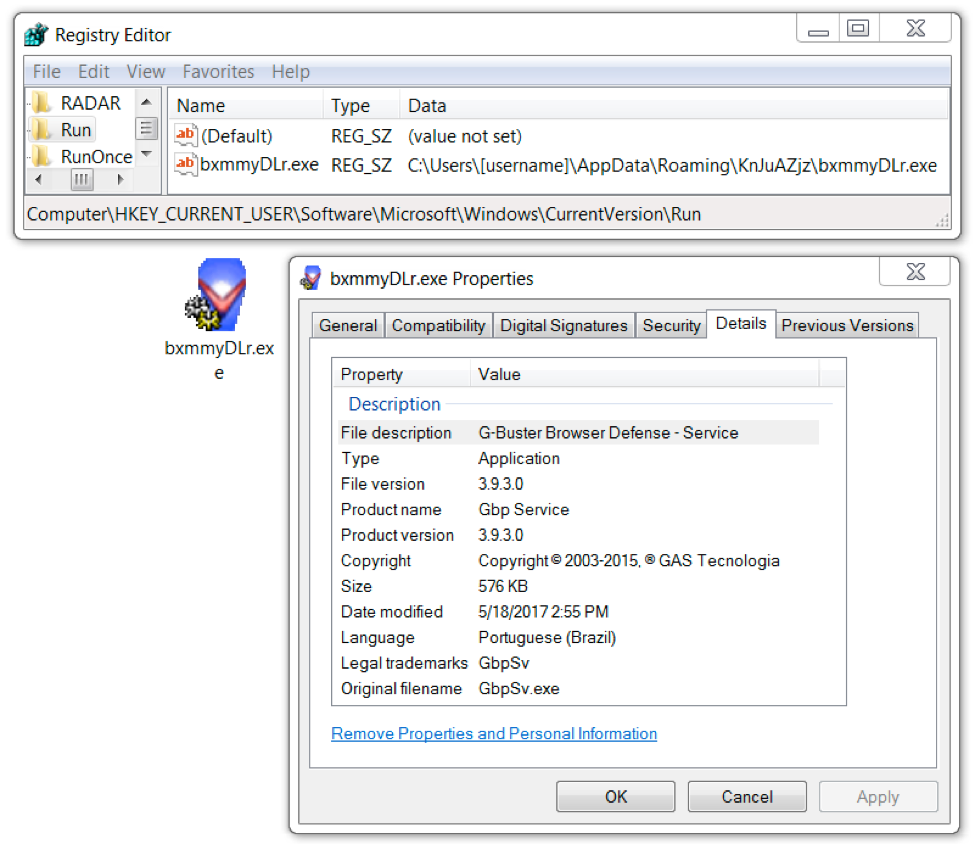
Task: Click the '(value not set)' data cell
Action: (464, 136)
